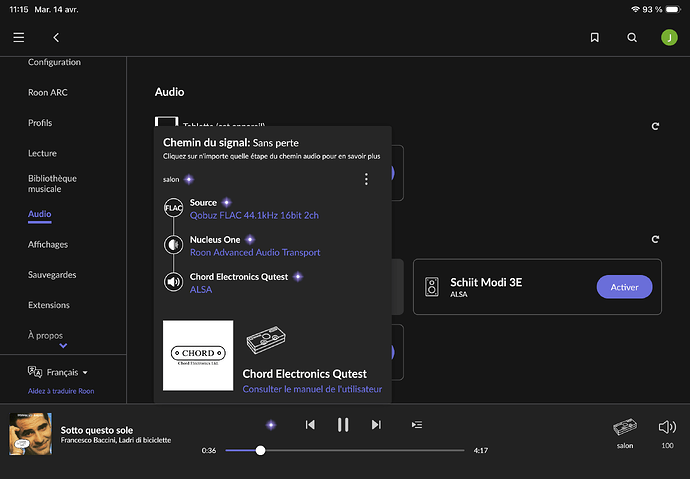Viewport: 690px width, 479px height.
Task: Activate the Schiit Modi 3E device
Action: 624,287
